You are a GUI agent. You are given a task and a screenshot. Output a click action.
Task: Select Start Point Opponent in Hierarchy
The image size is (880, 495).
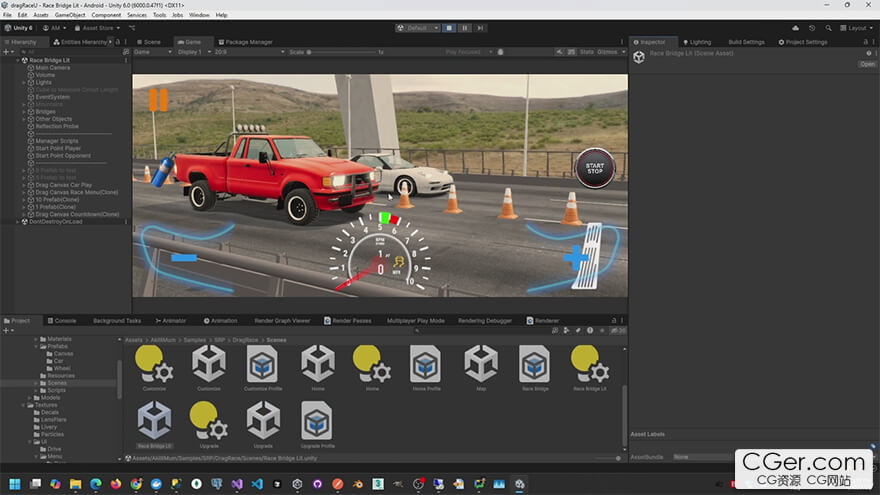click(x=63, y=156)
